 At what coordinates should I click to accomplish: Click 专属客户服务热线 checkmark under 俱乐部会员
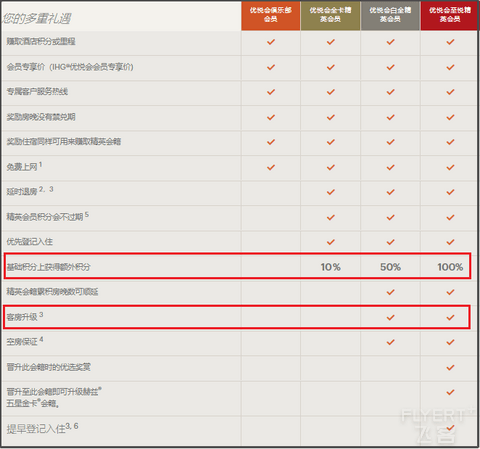pyautogui.click(x=271, y=92)
